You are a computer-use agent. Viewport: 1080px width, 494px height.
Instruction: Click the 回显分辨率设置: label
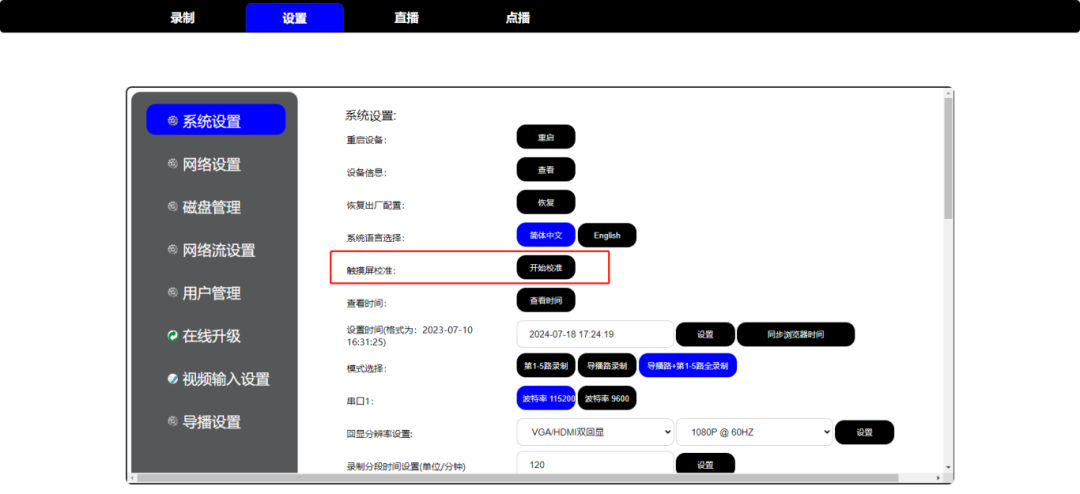[380, 434]
